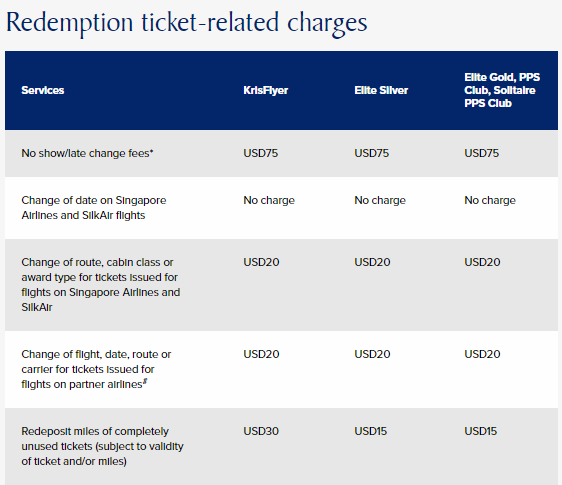Click Change of date on Singapore Airlines label
The height and width of the screenshot is (485, 562).
[94, 208]
